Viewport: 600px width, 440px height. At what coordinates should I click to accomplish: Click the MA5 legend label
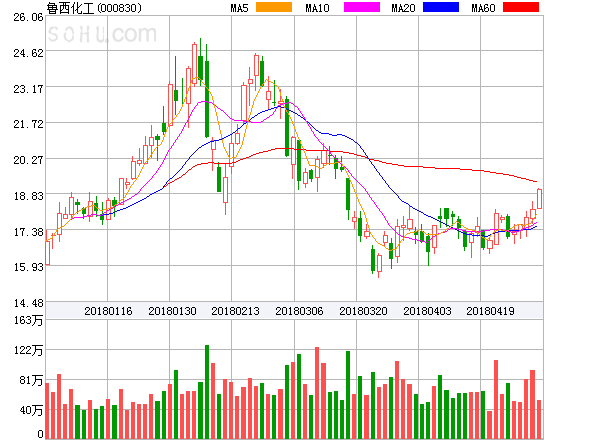pyautogui.click(x=239, y=8)
